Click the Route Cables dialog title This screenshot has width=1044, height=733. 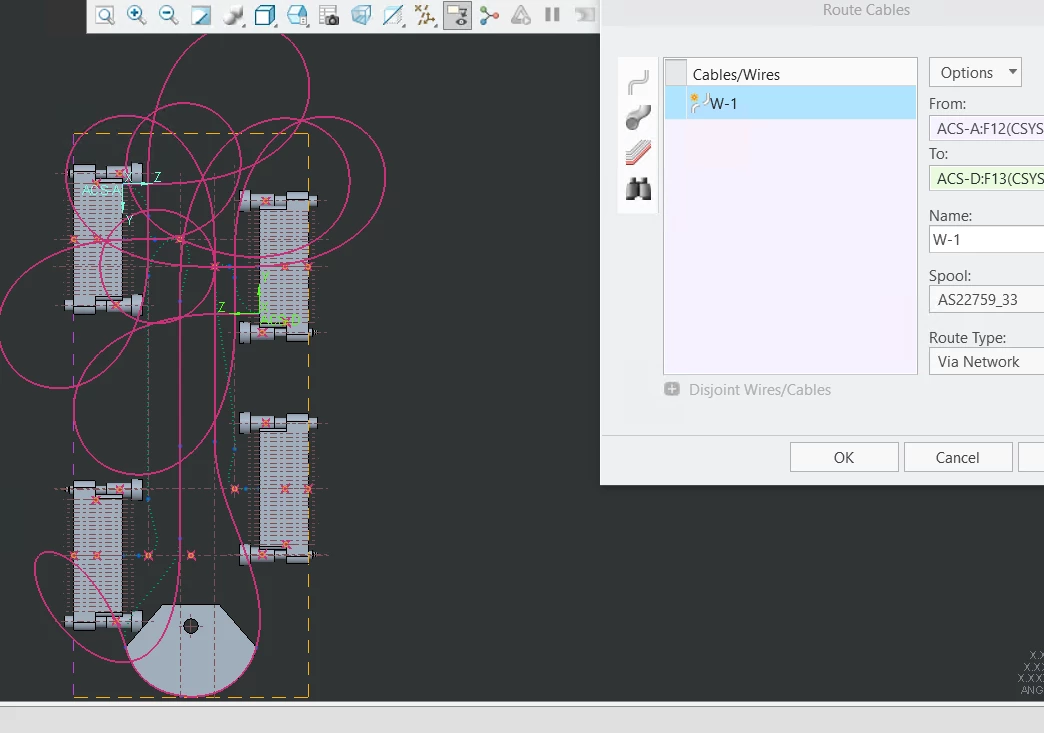coord(866,10)
